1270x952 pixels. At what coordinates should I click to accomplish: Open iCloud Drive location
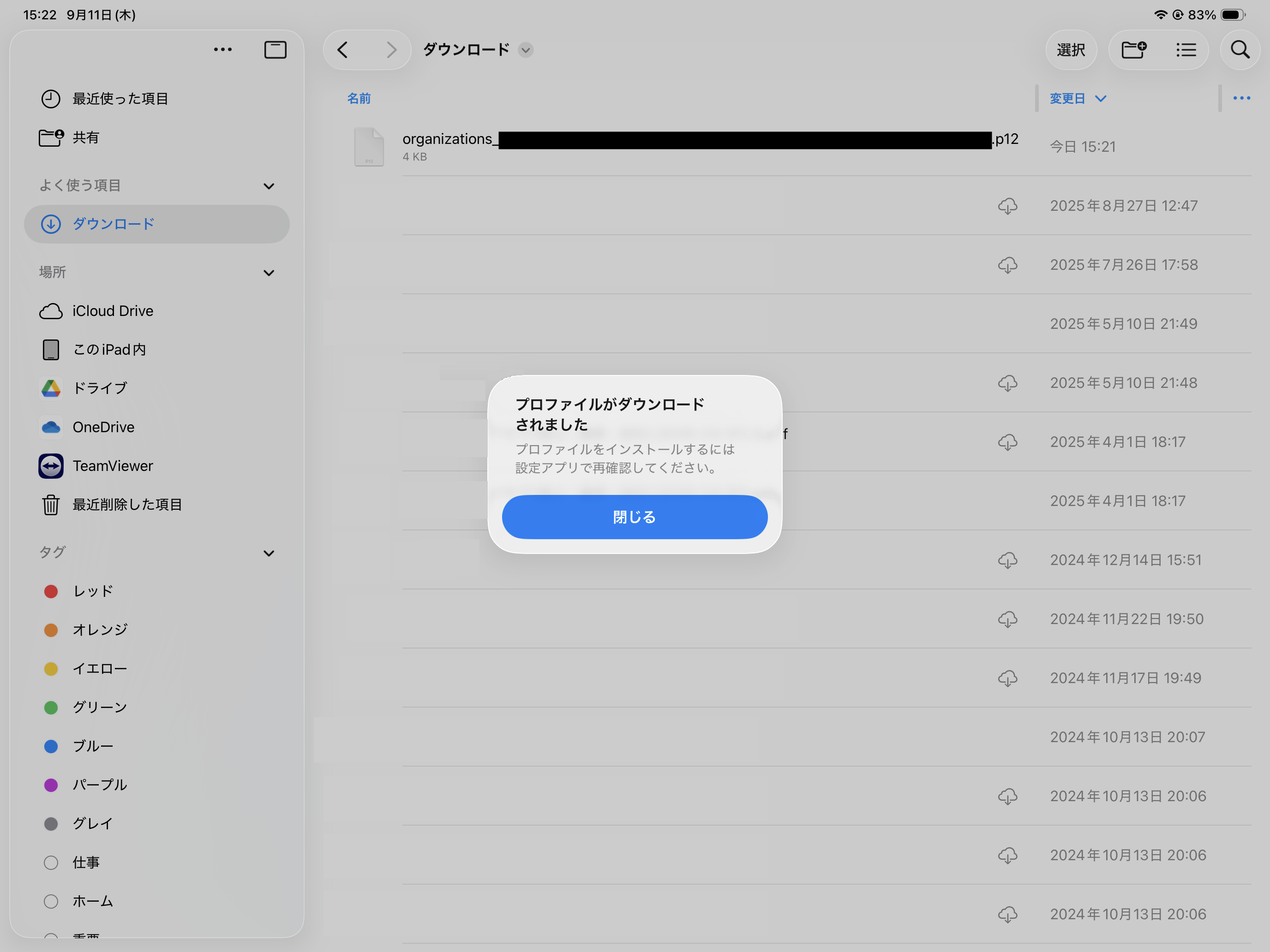(x=113, y=311)
